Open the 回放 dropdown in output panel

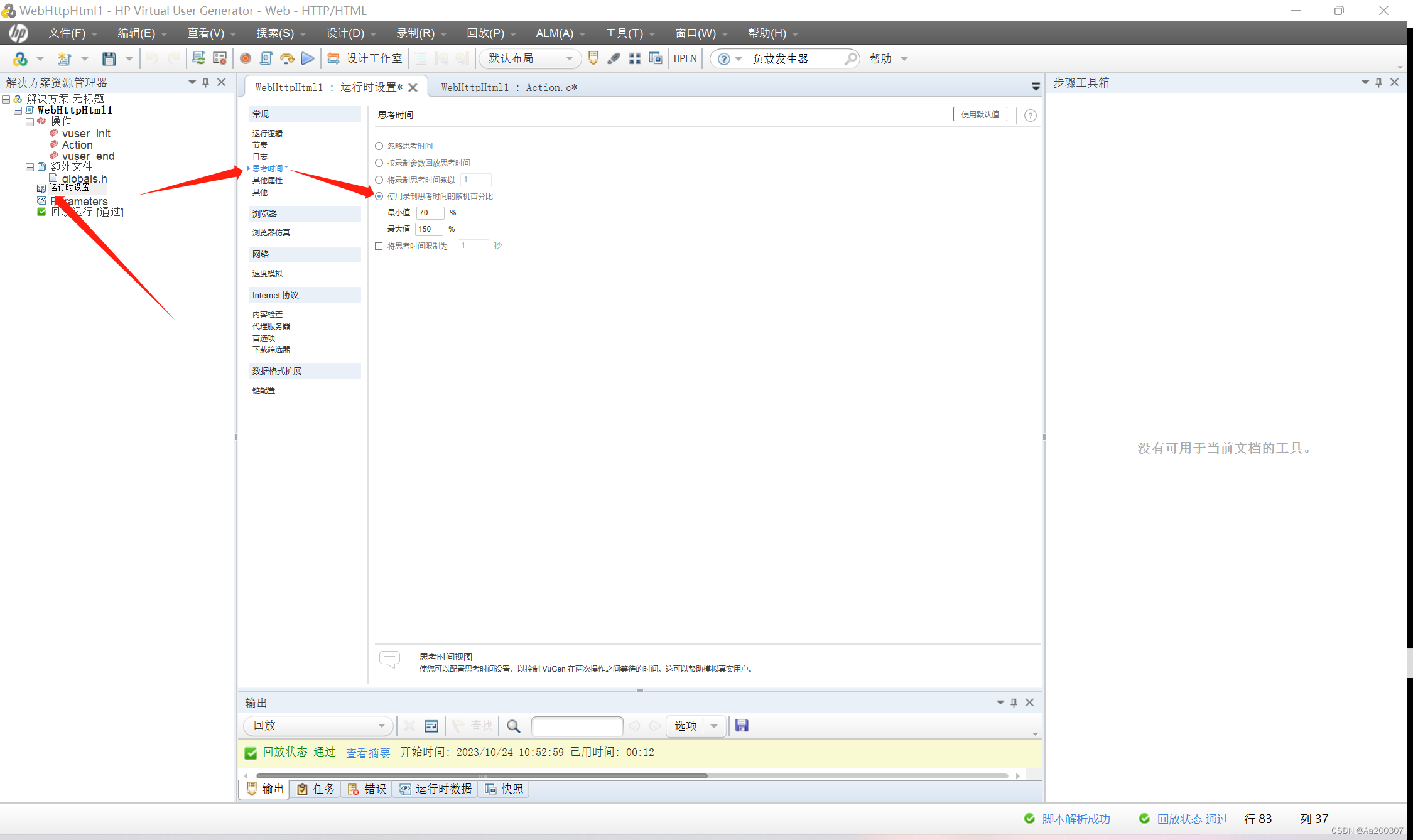click(x=318, y=726)
